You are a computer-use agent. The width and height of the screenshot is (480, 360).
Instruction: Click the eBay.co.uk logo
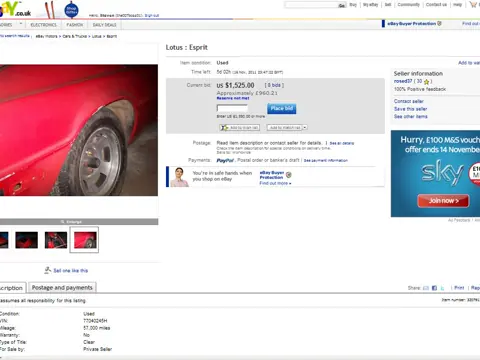15,9
